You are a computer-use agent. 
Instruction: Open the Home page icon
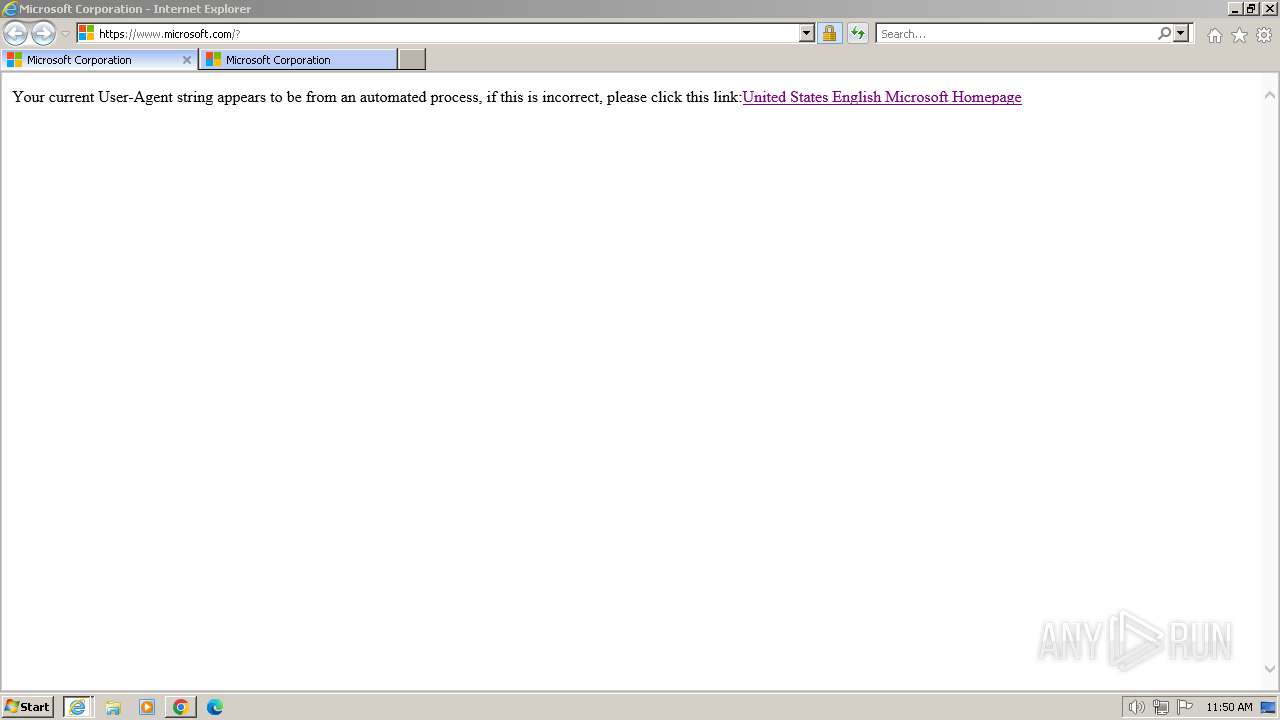tap(1214, 35)
